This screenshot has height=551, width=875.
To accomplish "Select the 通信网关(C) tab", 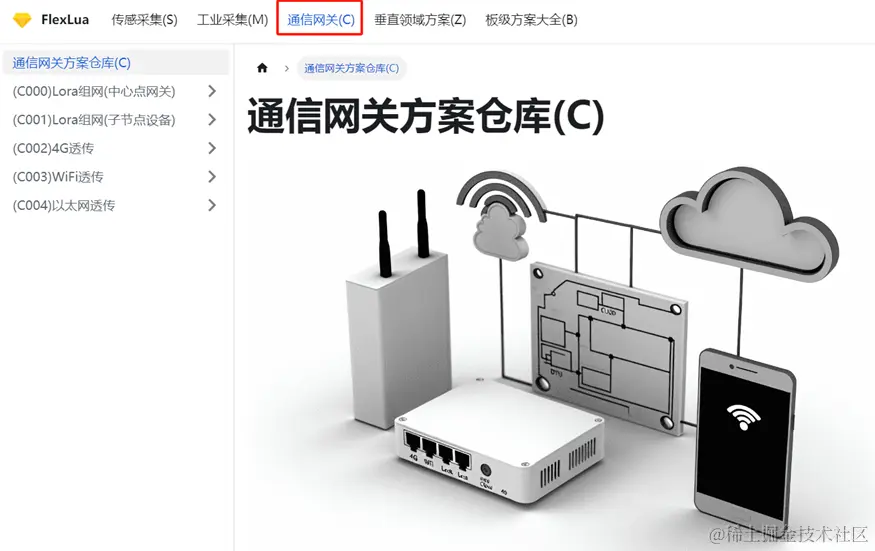I will click(321, 20).
